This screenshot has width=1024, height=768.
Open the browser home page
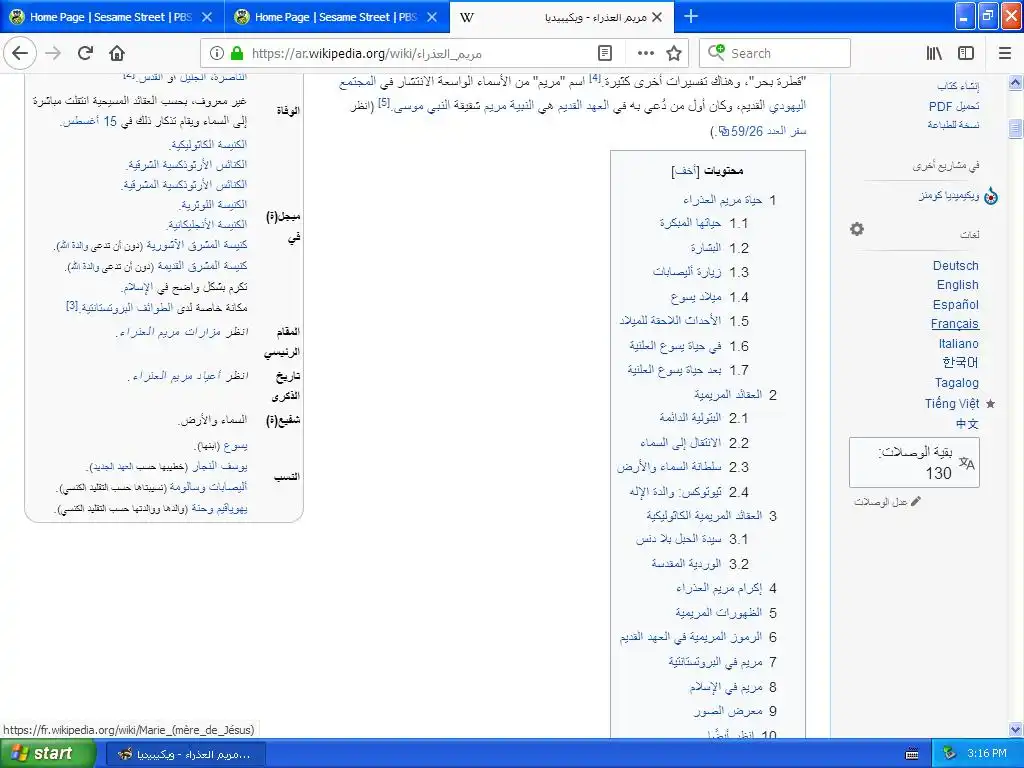coord(117,53)
